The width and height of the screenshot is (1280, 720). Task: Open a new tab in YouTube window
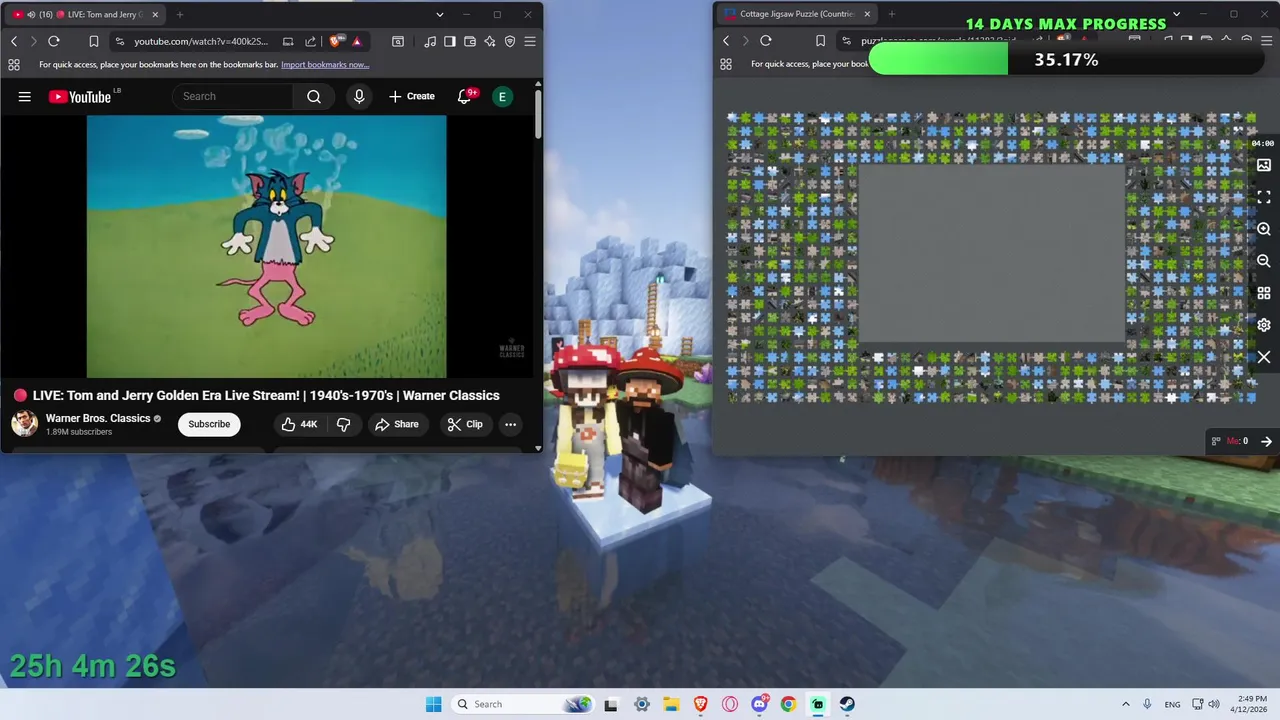(180, 14)
